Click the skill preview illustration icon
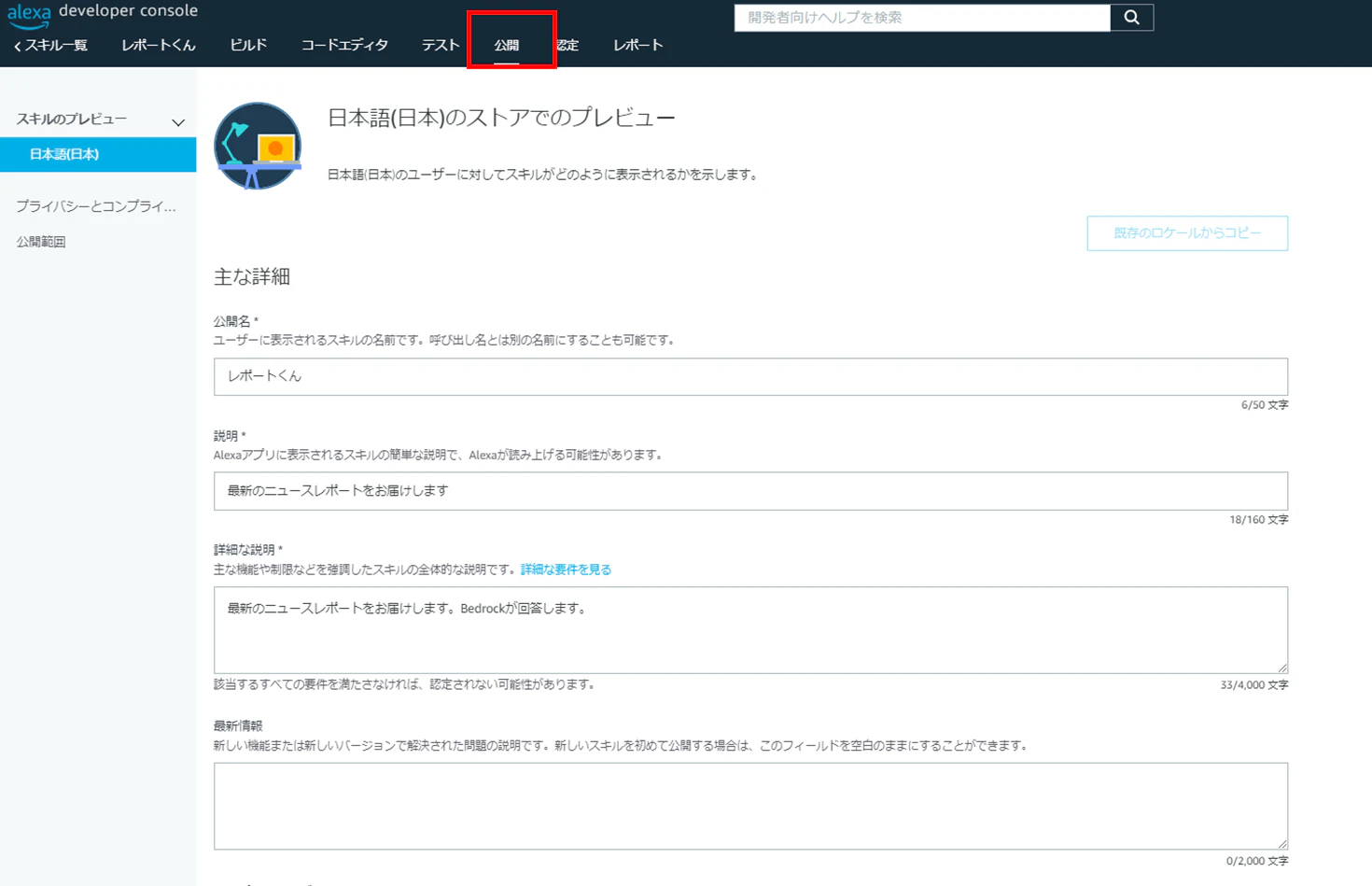Viewport: 1372px width, 886px height. [x=258, y=146]
